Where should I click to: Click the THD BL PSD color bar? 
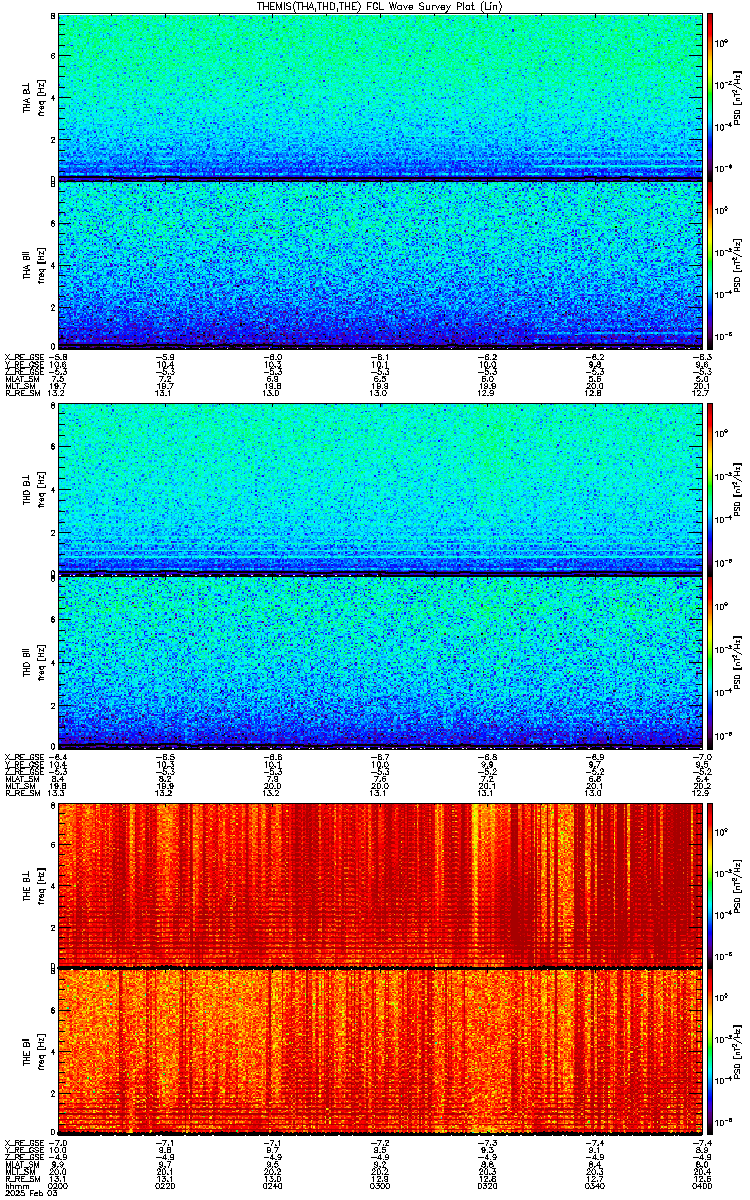pos(711,490)
